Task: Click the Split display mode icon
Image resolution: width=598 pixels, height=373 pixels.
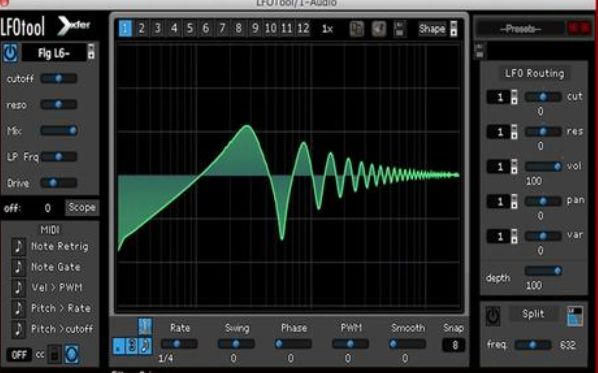Action: [575, 315]
